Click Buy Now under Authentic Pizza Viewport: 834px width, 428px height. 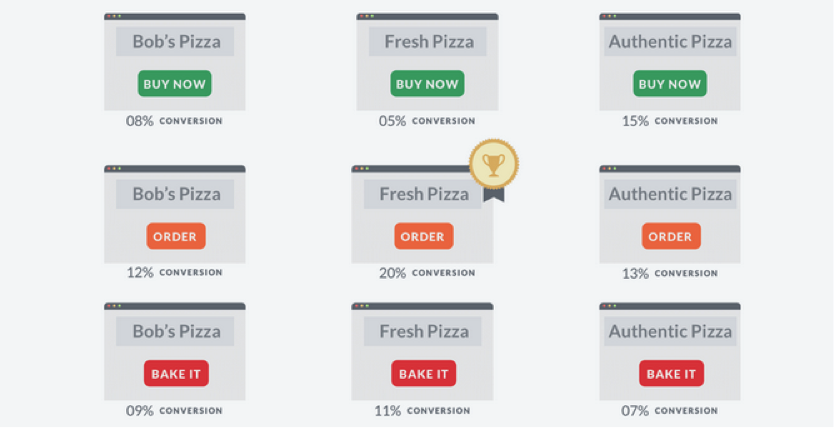pos(670,84)
